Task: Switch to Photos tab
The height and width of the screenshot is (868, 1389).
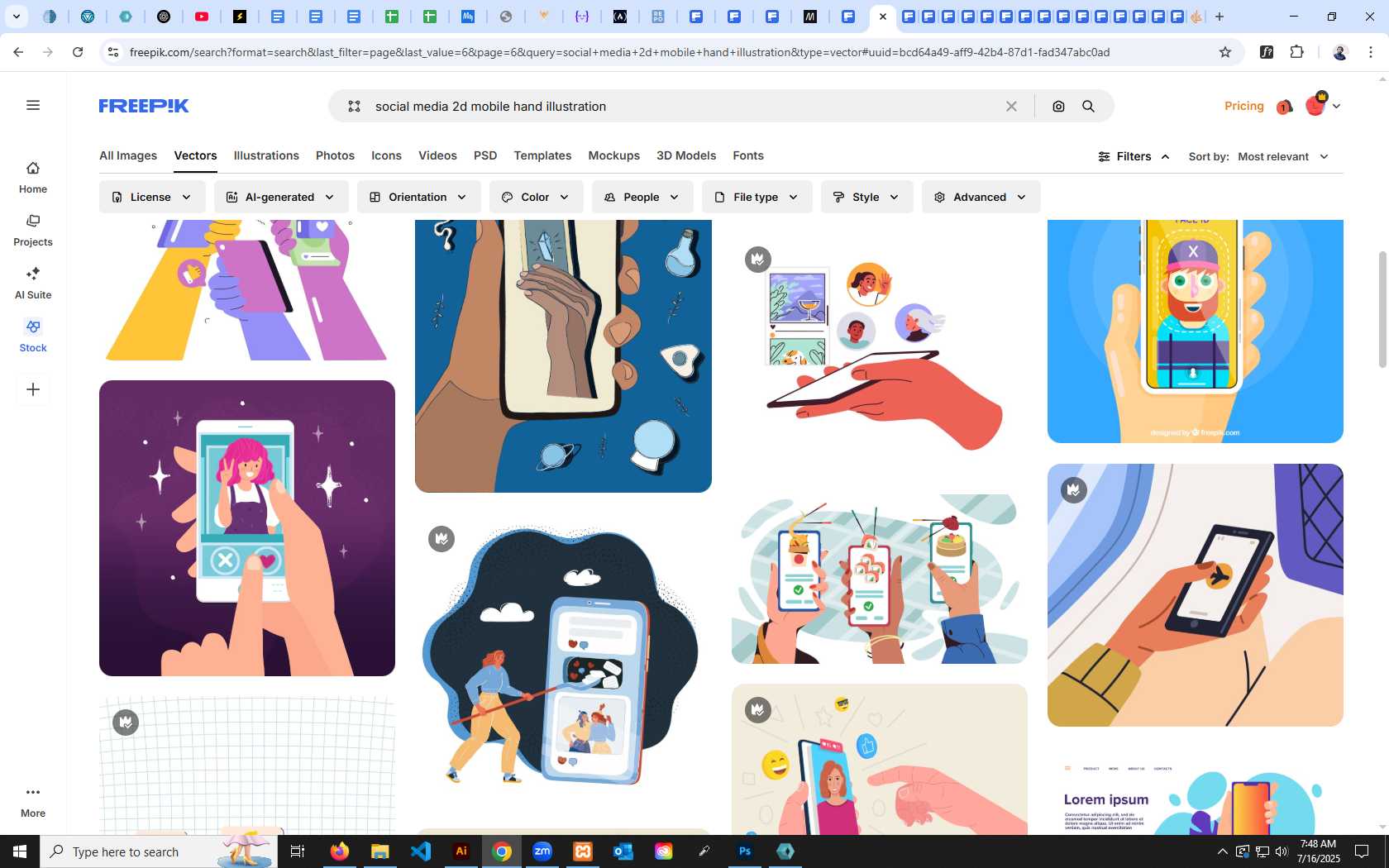Action: pyautogui.click(x=335, y=155)
